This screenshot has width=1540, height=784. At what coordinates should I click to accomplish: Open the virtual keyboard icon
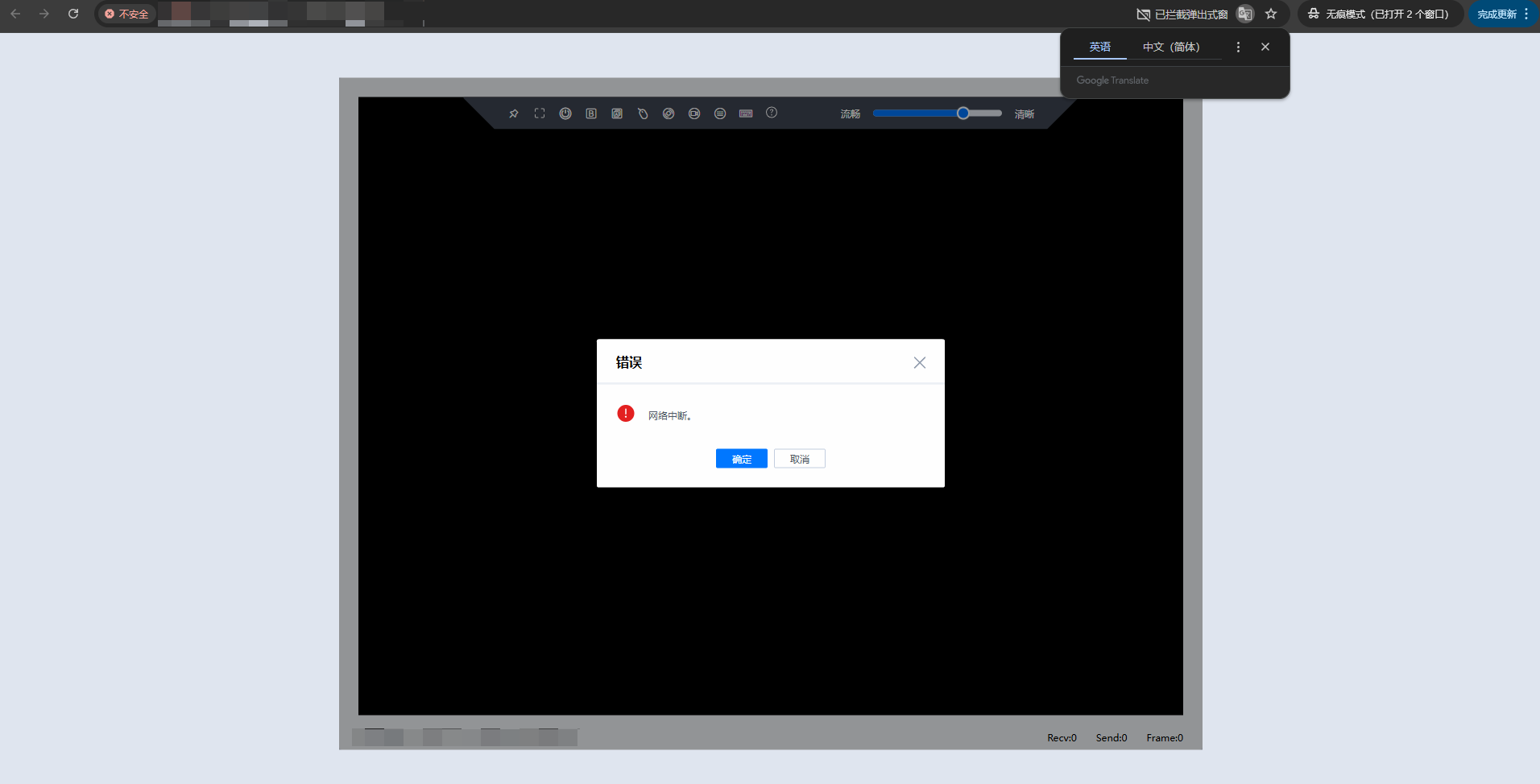point(746,113)
